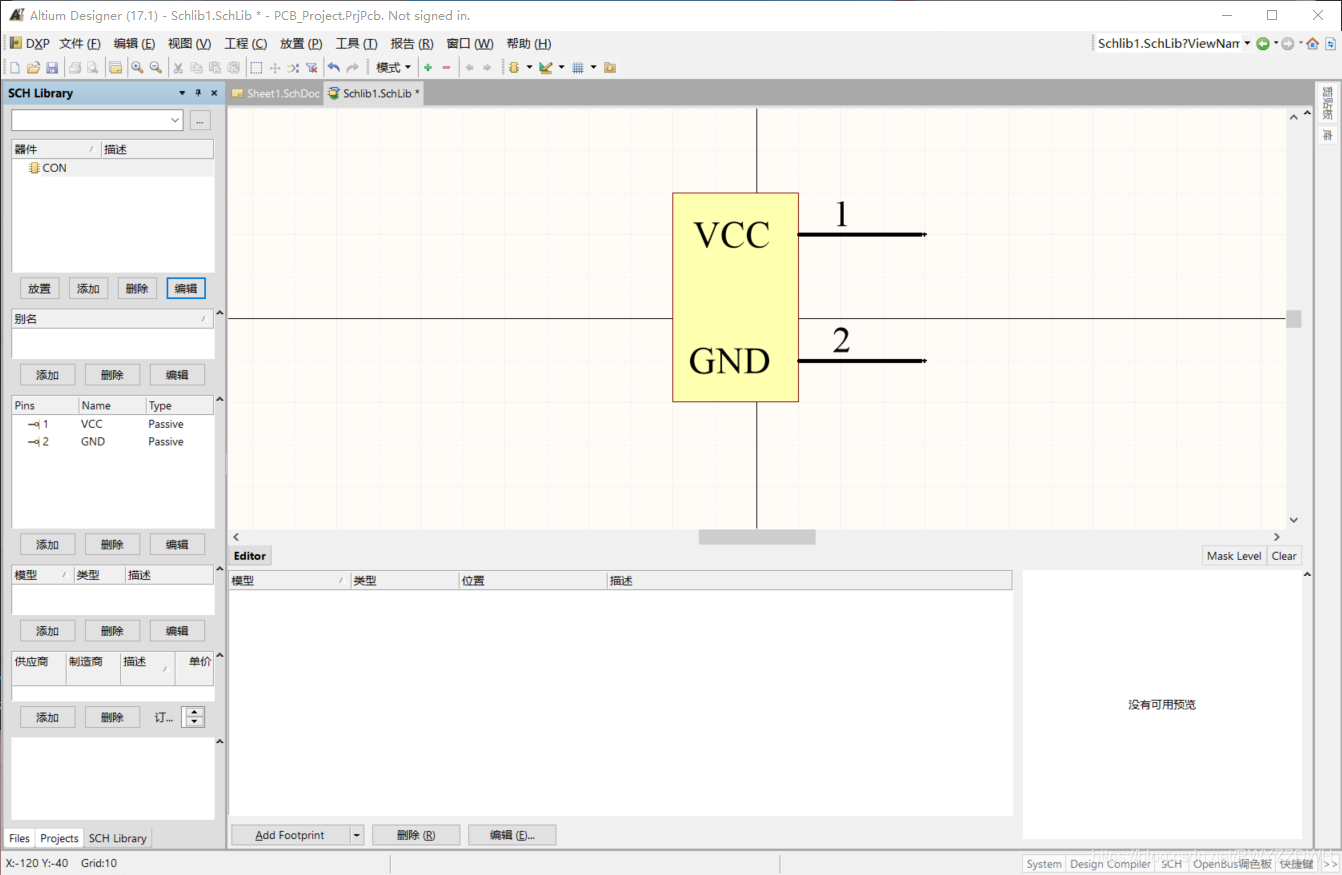Click the green back navigation arrow
The image size is (1342, 875).
tap(1263, 43)
